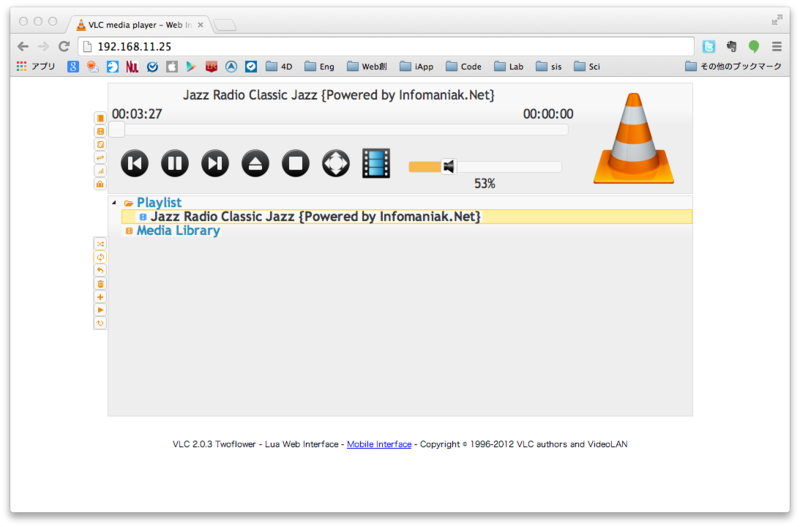Collapse the Playlist tree arrow
The height and width of the screenshot is (527, 800).
coord(114,203)
